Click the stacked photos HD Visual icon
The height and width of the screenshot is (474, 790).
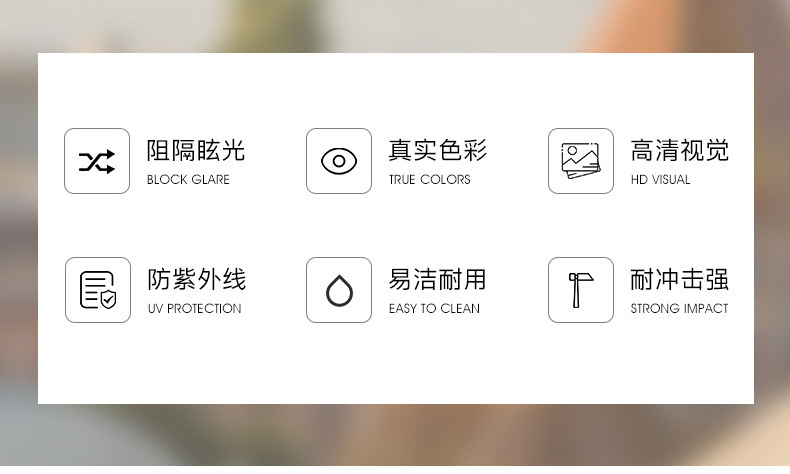[x=580, y=161]
